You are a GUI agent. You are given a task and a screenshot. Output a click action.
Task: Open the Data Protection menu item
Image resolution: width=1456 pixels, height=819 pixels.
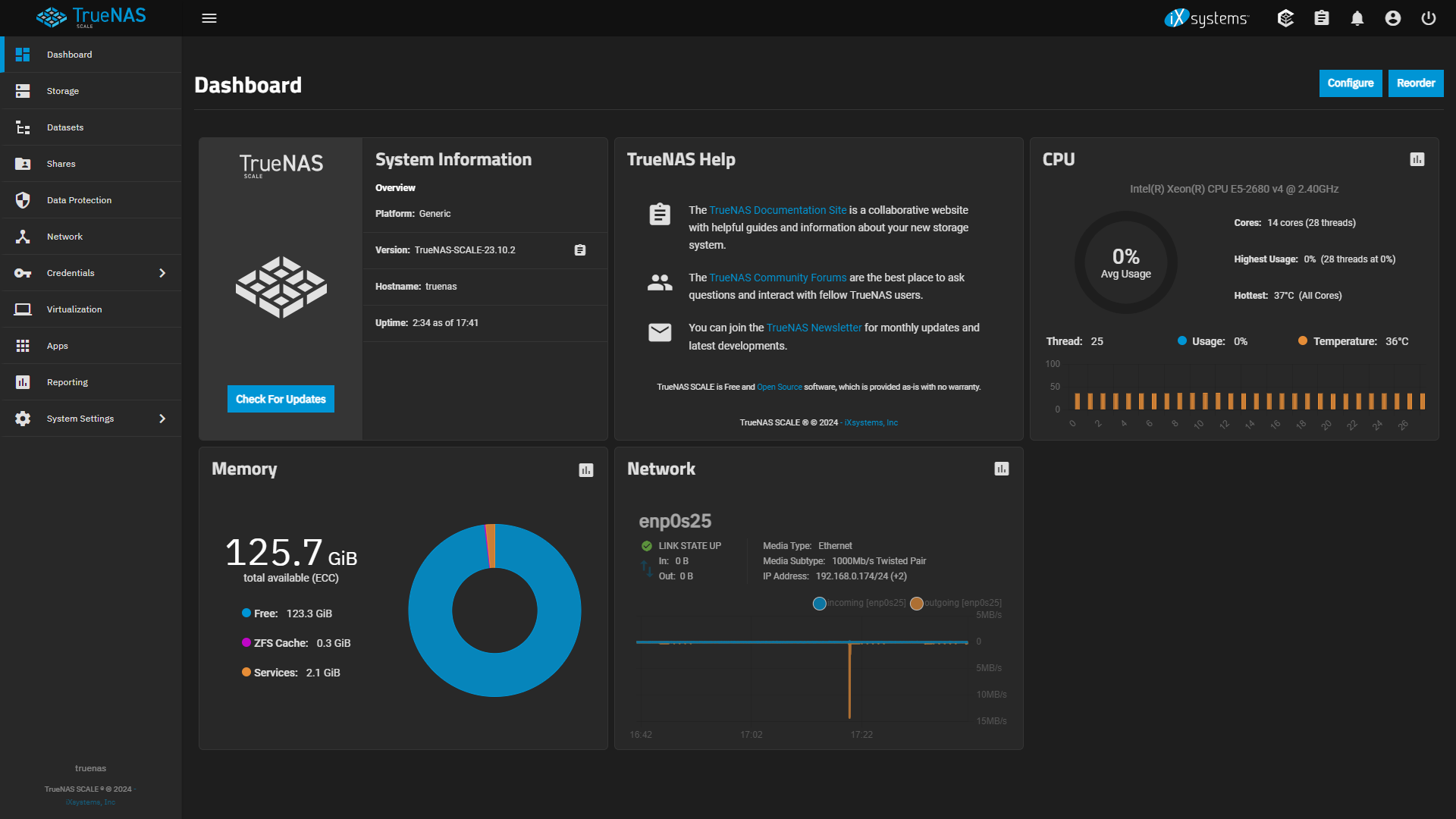(x=91, y=200)
